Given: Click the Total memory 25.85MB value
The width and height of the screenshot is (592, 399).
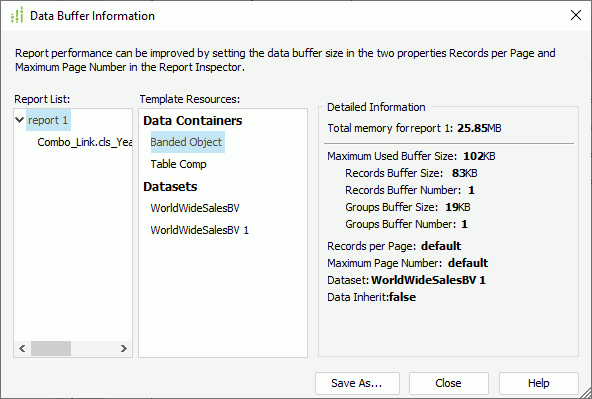Looking at the screenshot, I should coord(479,128).
